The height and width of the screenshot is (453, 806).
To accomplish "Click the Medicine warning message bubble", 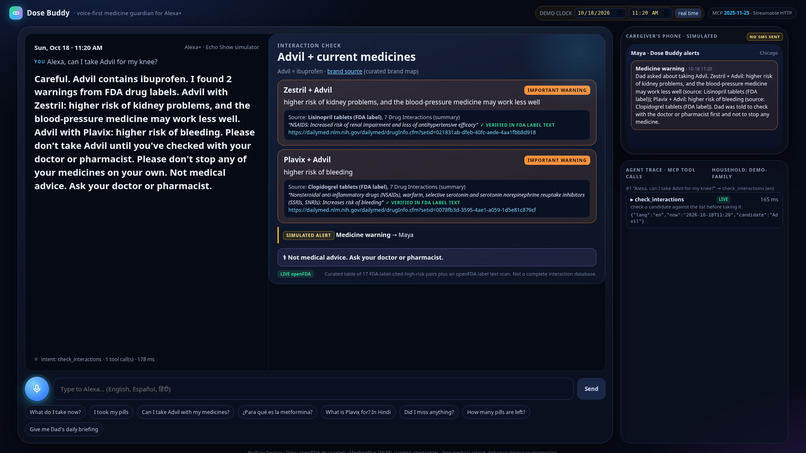I will click(704, 95).
